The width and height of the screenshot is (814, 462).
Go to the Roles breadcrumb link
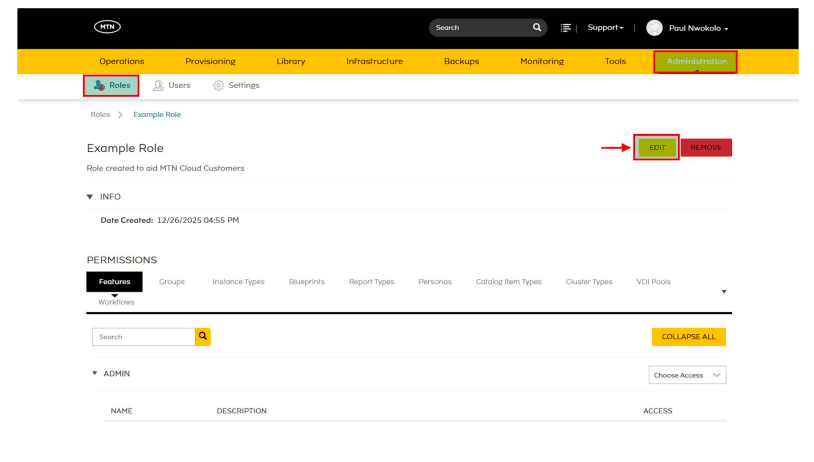tap(100, 114)
